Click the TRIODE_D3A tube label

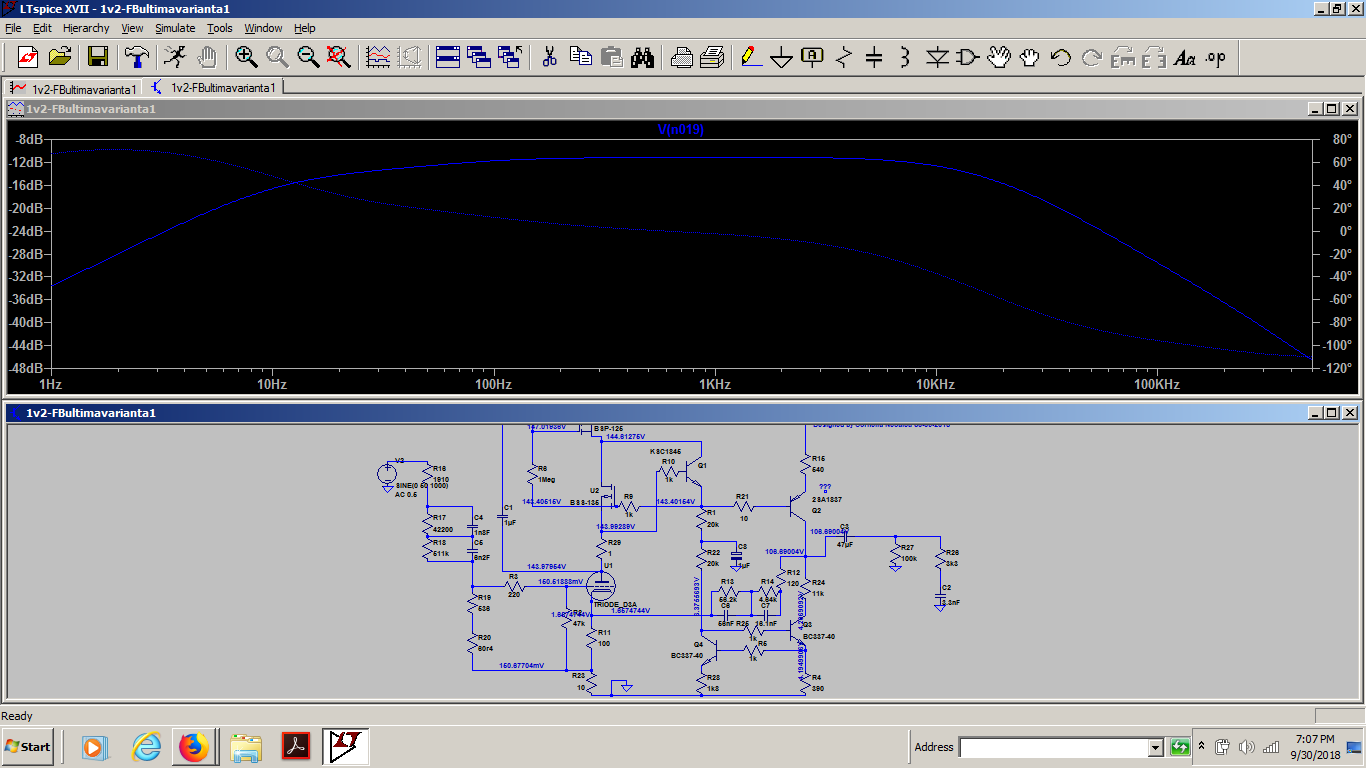[615, 605]
